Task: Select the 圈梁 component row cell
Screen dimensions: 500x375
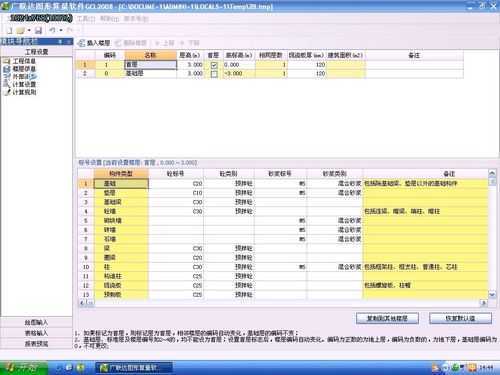Action: (x=121, y=258)
